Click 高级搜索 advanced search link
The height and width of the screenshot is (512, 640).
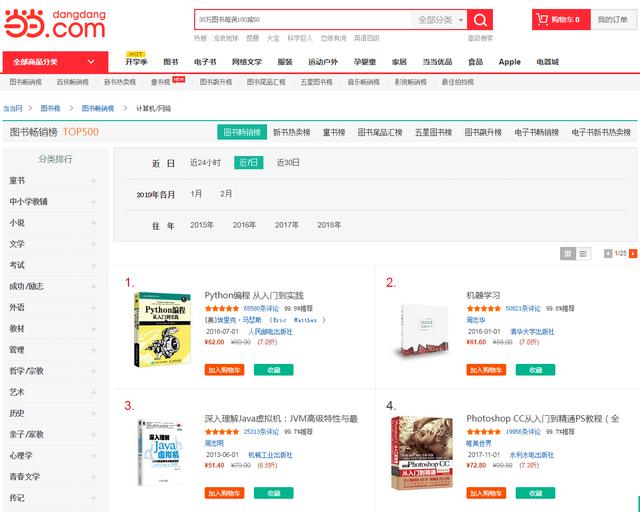[480, 38]
